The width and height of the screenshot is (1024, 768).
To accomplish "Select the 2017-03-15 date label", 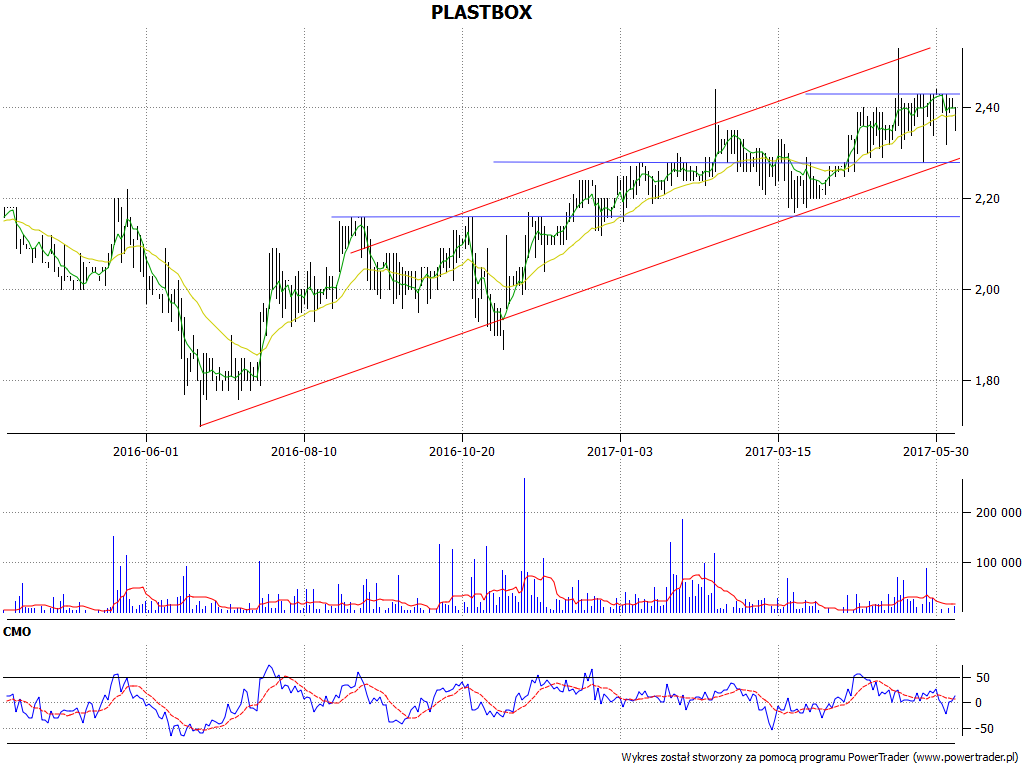I will click(x=778, y=451).
